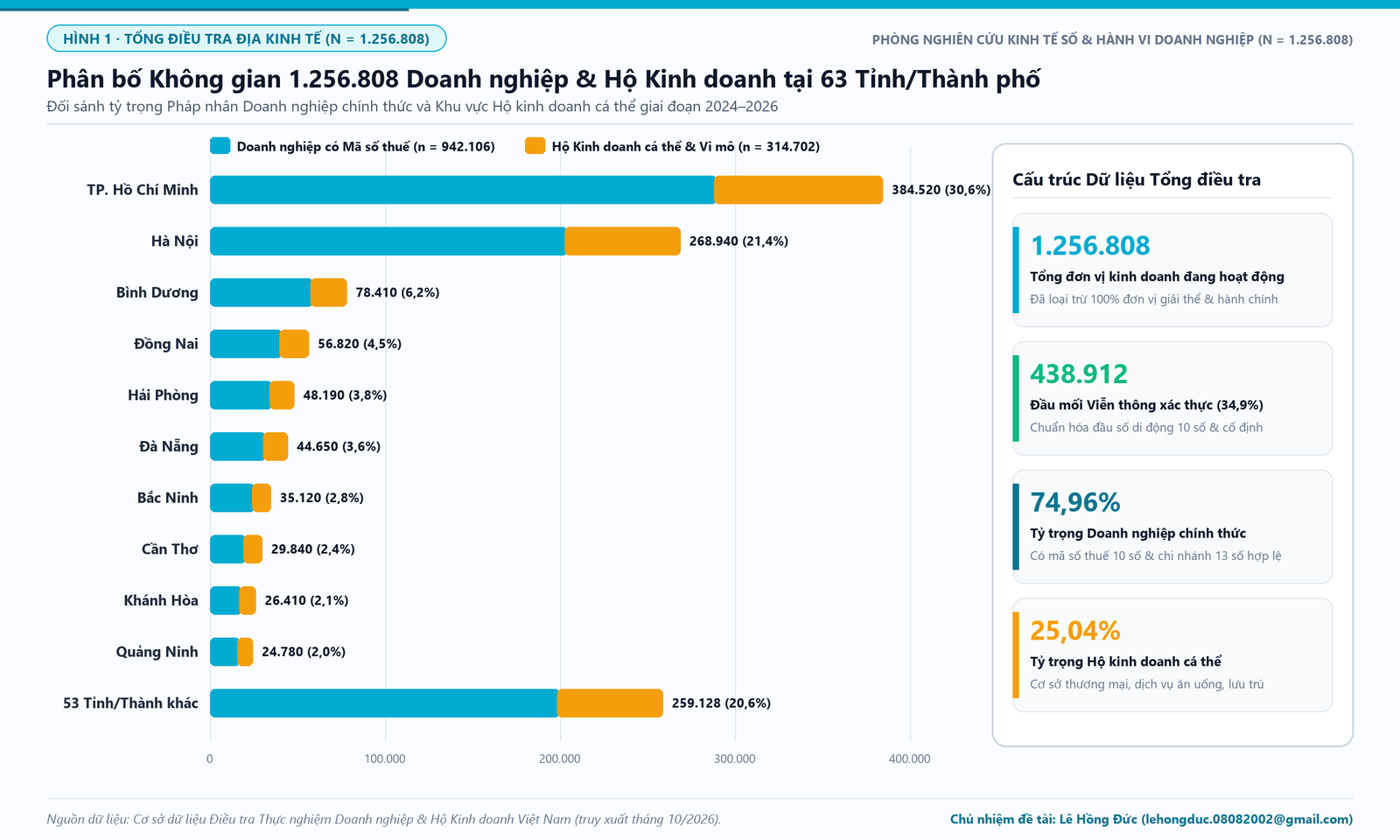1400x840 pixels.
Task: Click the 200.000 axis tick label
Action: coord(560,759)
